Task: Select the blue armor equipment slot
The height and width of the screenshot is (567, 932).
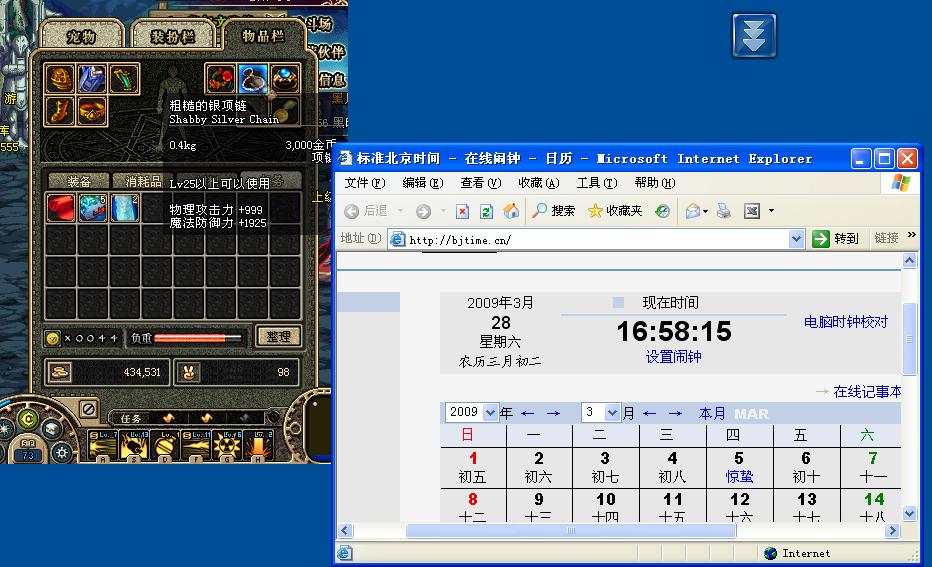Action: [92, 79]
